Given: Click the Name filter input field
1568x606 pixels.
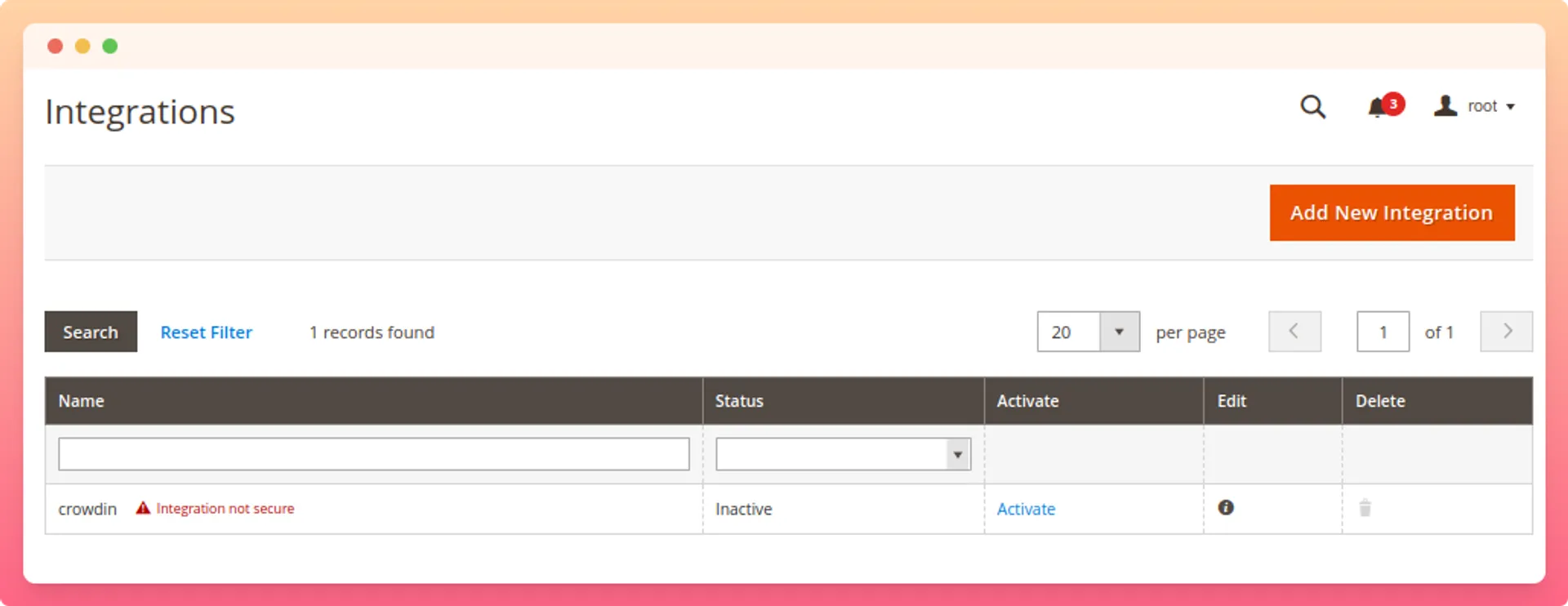Looking at the screenshot, I should pos(374,454).
